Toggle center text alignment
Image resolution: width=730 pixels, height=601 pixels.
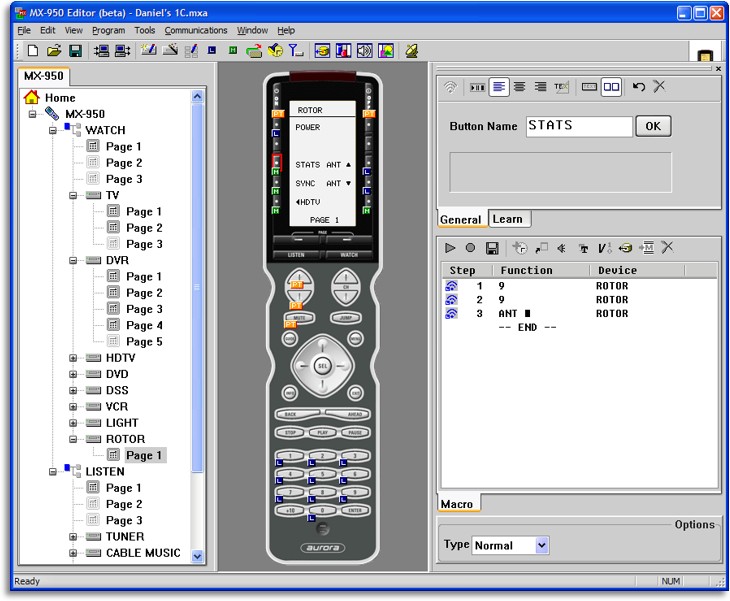[520, 87]
